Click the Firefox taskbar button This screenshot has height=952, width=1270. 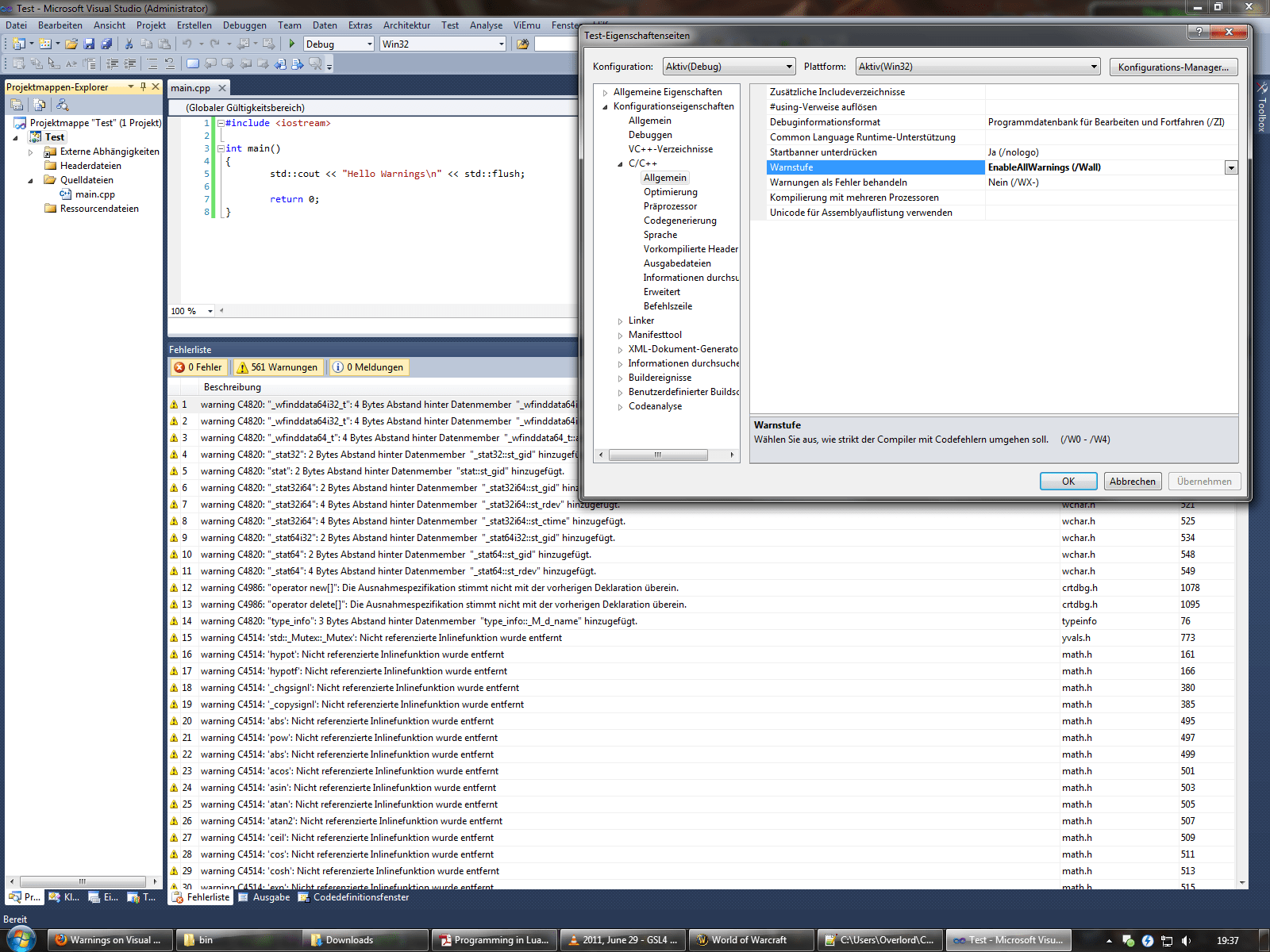tap(110, 940)
